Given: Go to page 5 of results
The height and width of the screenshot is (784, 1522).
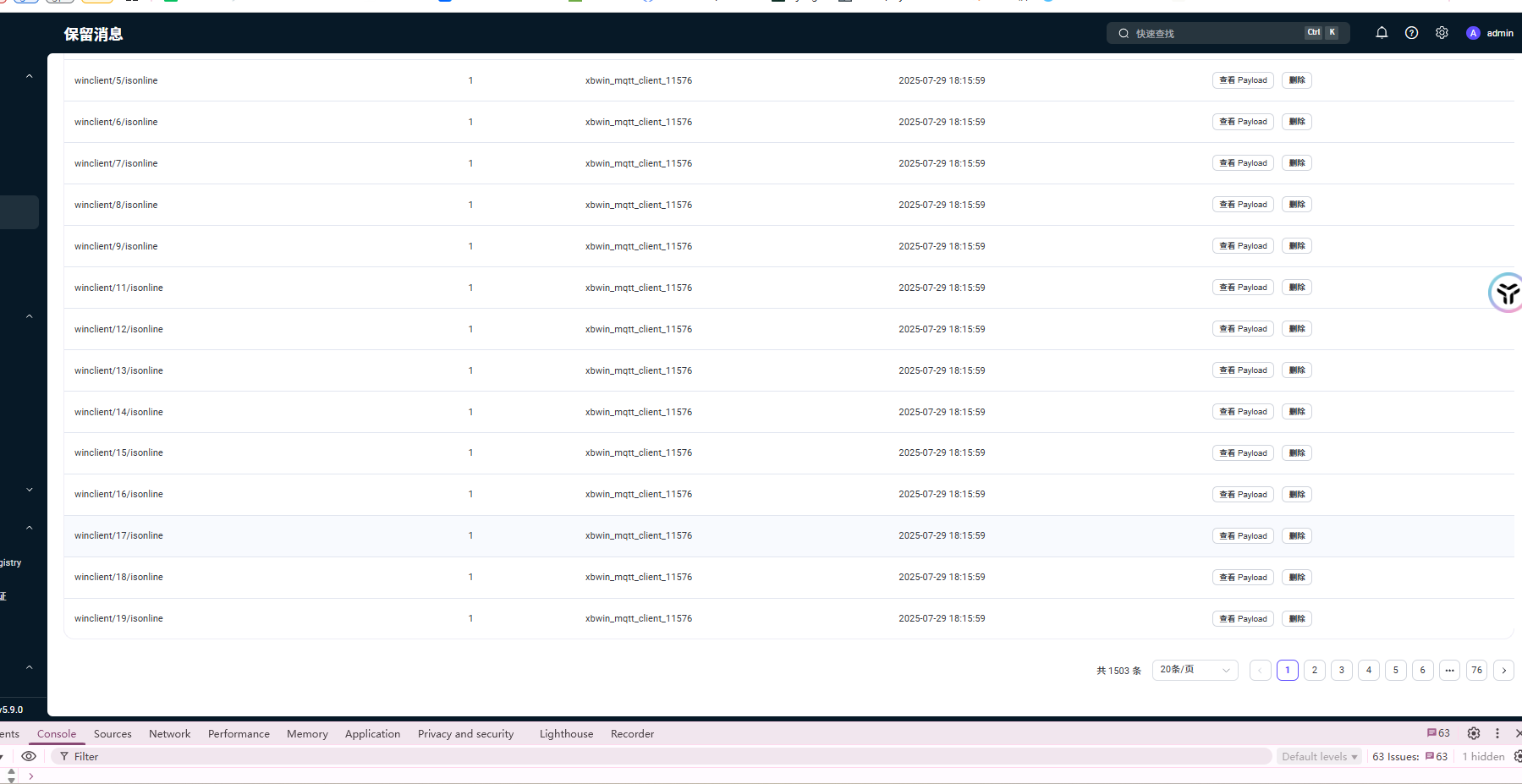Looking at the screenshot, I should pos(1395,670).
